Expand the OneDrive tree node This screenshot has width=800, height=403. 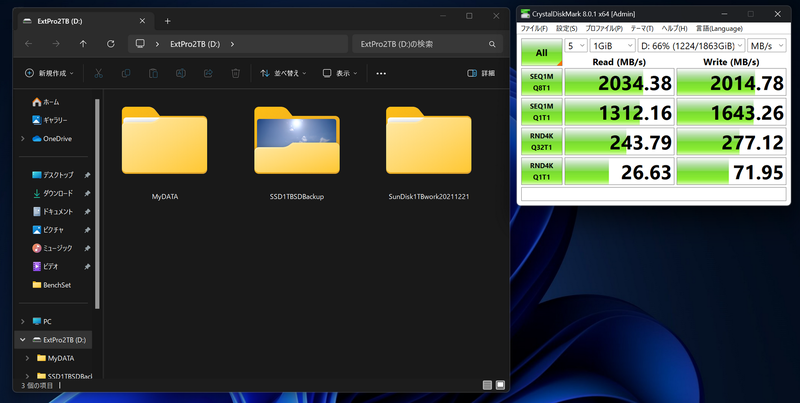click(x=23, y=138)
